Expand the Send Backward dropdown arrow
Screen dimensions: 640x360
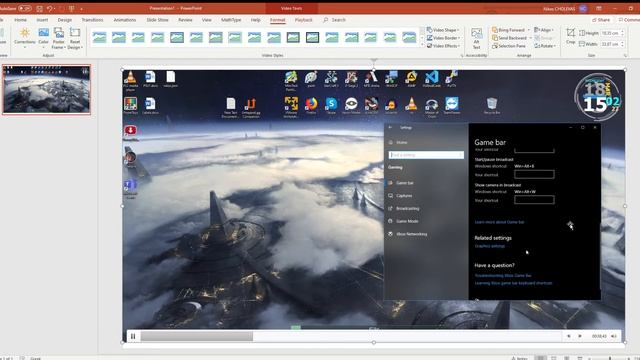click(x=530, y=38)
